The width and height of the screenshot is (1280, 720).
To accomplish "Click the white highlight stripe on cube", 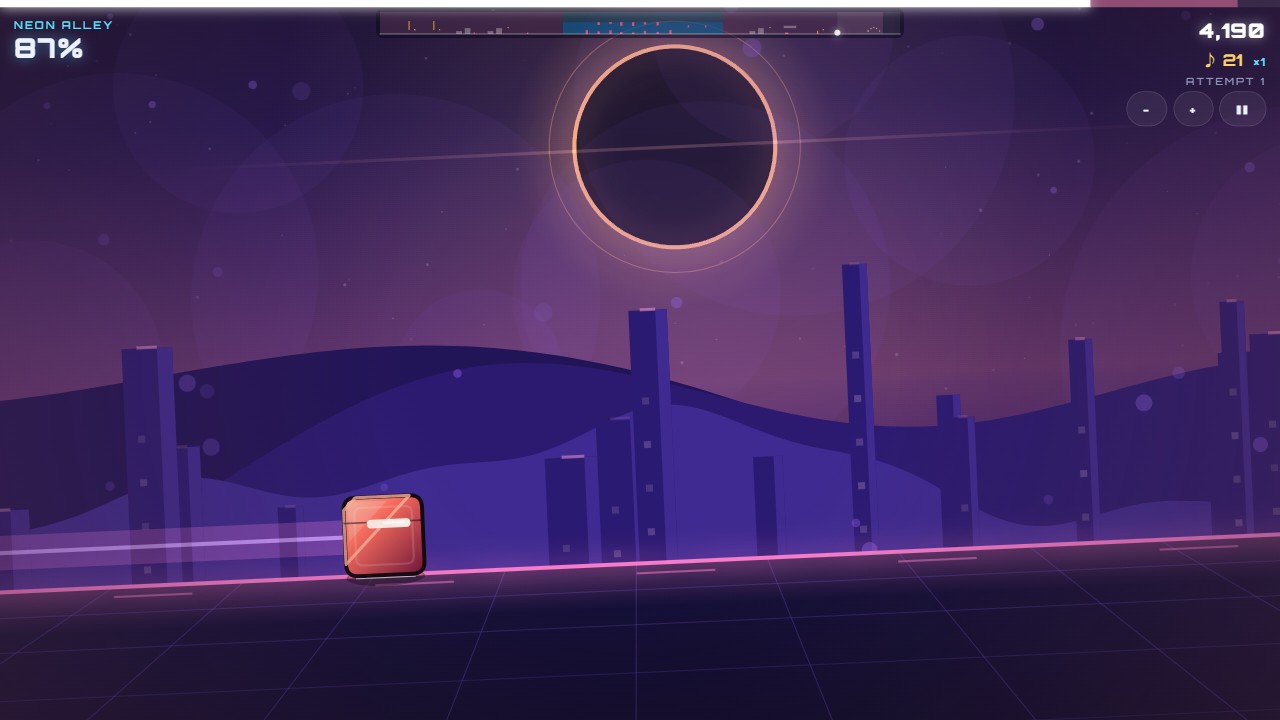I will tap(388, 523).
